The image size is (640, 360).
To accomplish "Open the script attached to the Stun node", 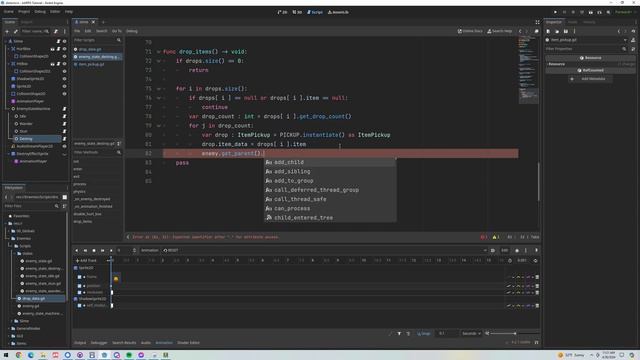I will click(x=64, y=131).
